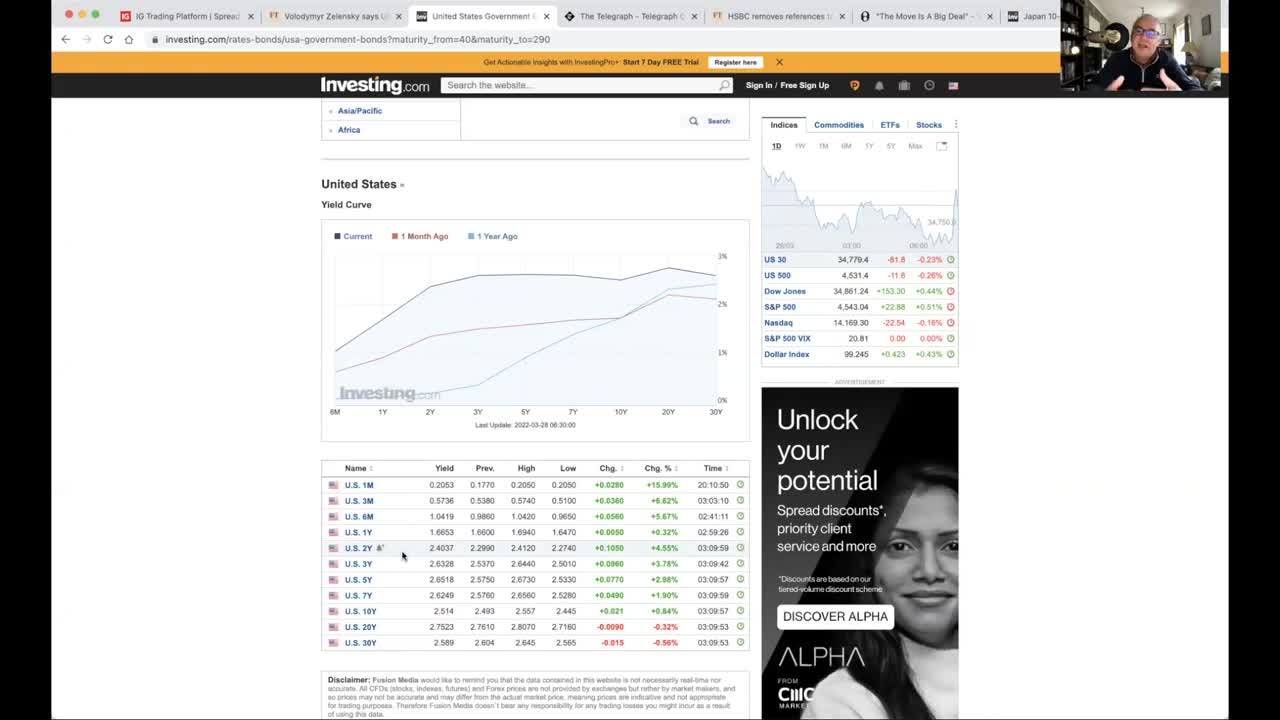The width and height of the screenshot is (1280, 720).
Task: Click the clock icon in the Dollar Index row
Action: point(950,354)
